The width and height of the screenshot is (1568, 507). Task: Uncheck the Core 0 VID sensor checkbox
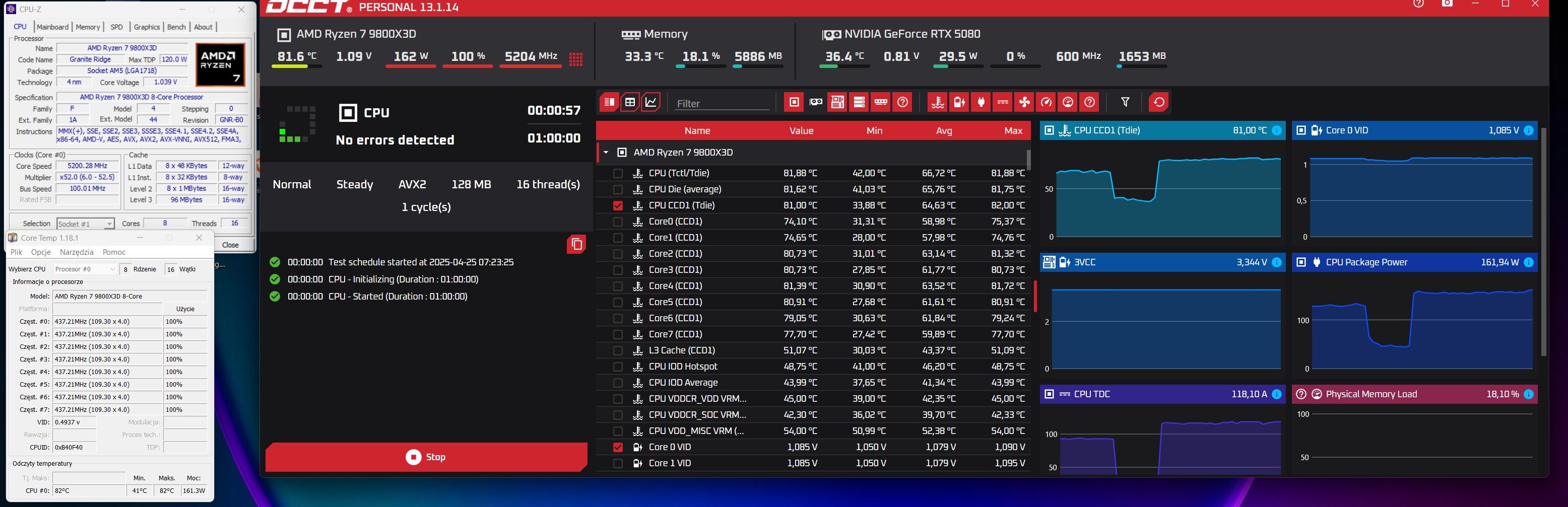tap(618, 448)
